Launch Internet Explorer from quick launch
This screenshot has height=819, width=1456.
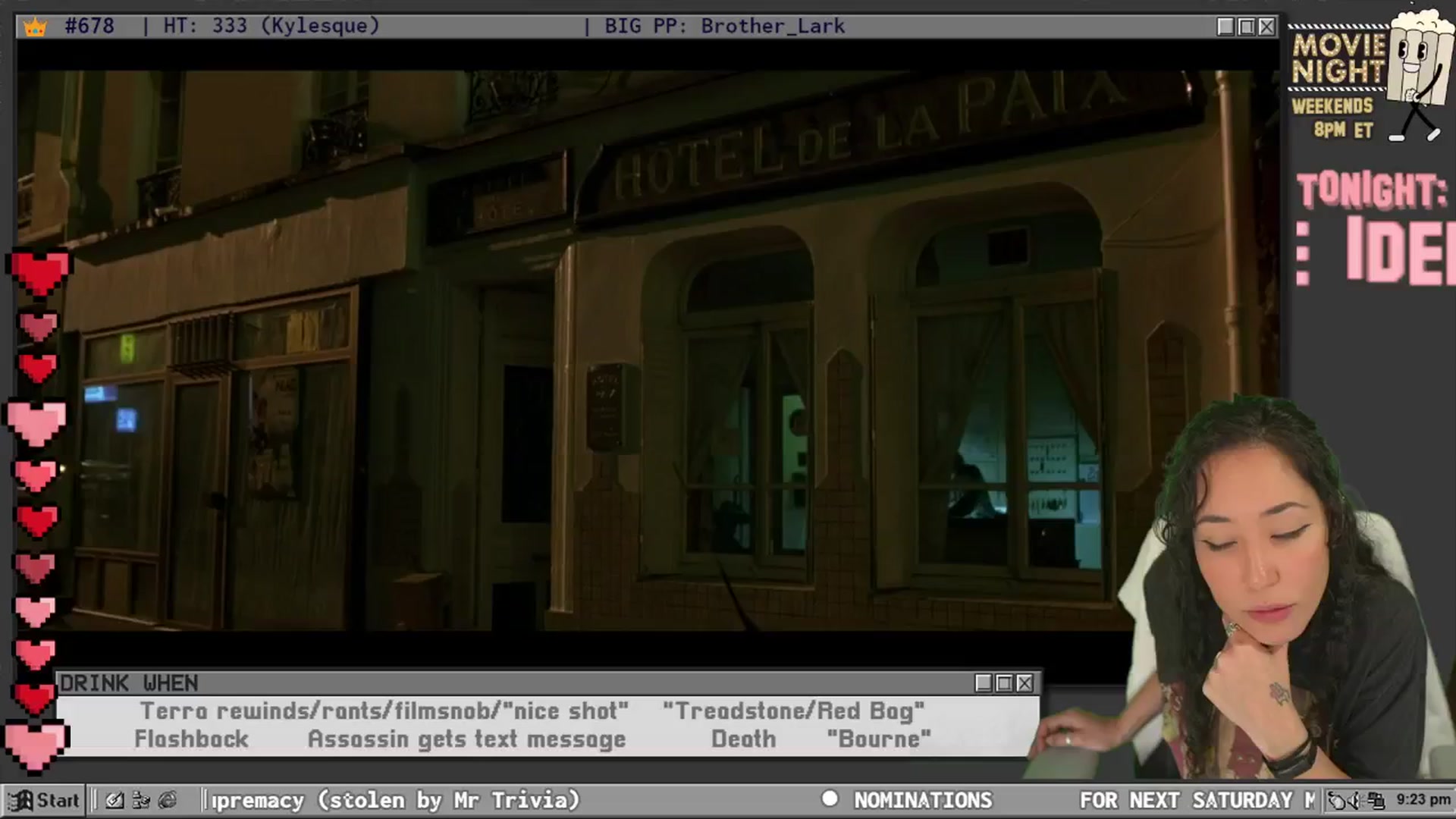pyautogui.click(x=168, y=800)
